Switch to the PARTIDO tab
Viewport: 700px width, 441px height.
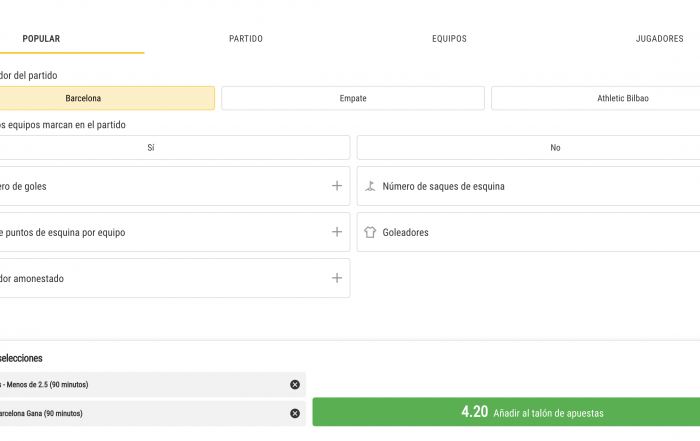[246, 39]
